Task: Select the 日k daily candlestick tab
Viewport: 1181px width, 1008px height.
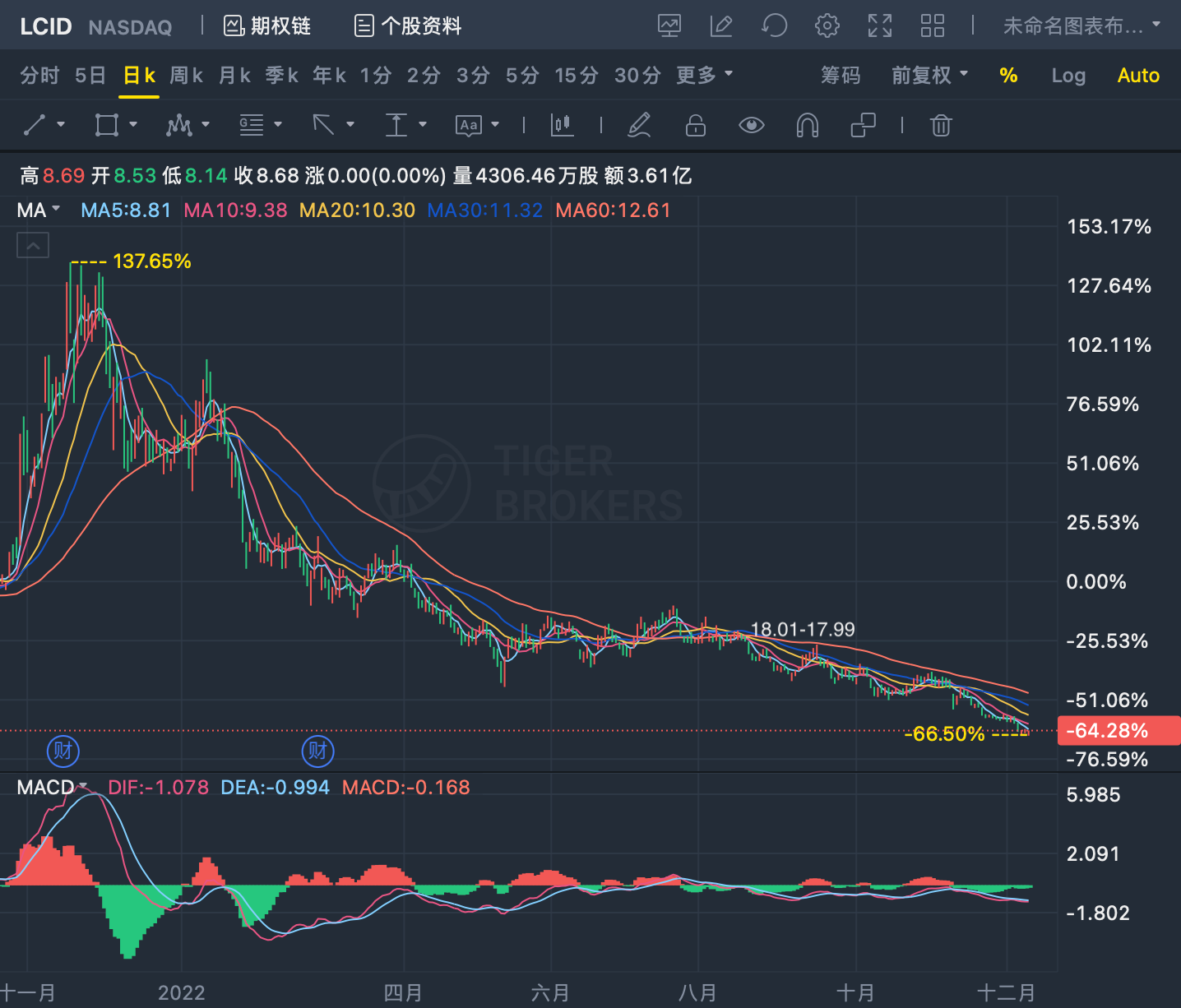Action: [139, 76]
